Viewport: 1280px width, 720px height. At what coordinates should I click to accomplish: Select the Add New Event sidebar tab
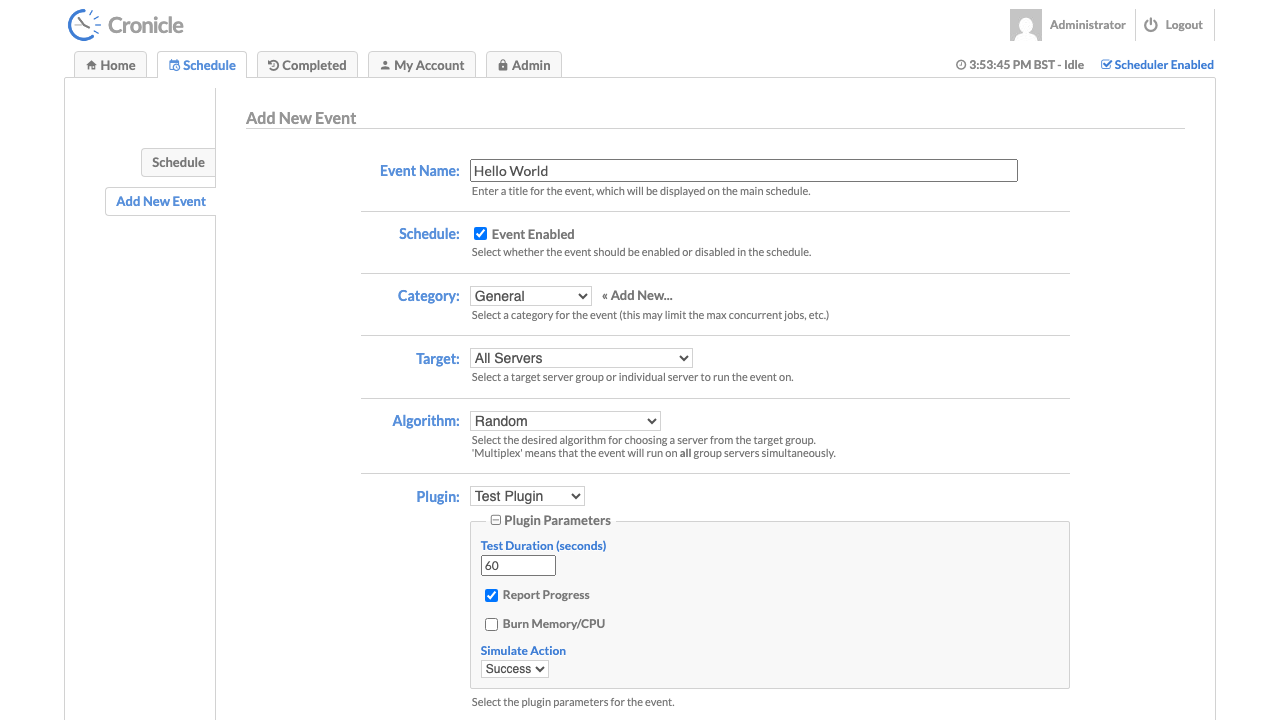161,201
